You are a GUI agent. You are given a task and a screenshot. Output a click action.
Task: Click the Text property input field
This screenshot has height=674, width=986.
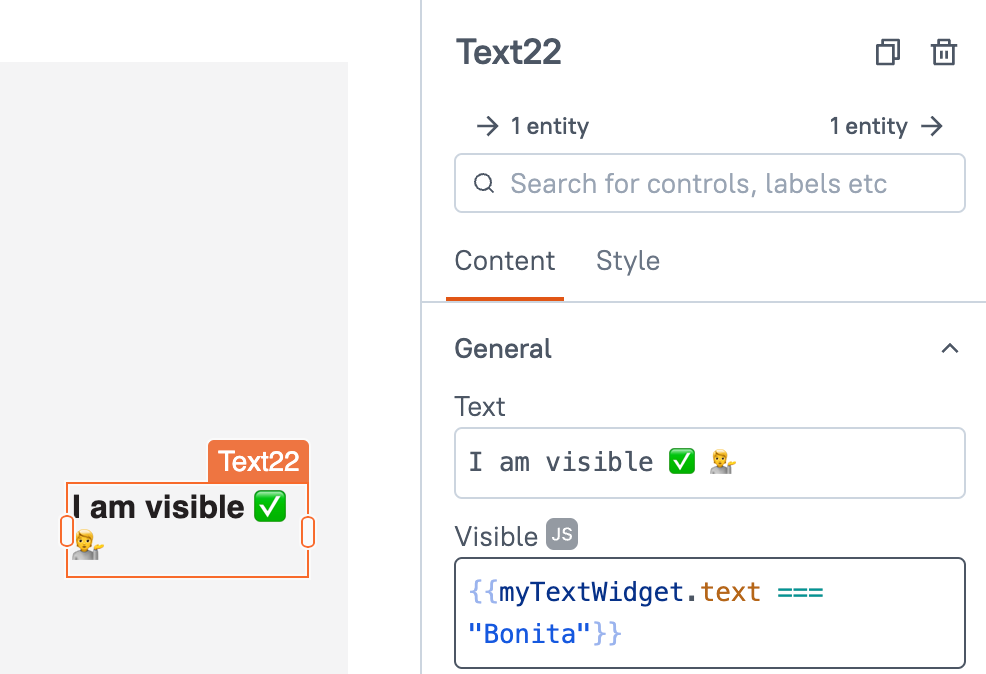[709, 463]
